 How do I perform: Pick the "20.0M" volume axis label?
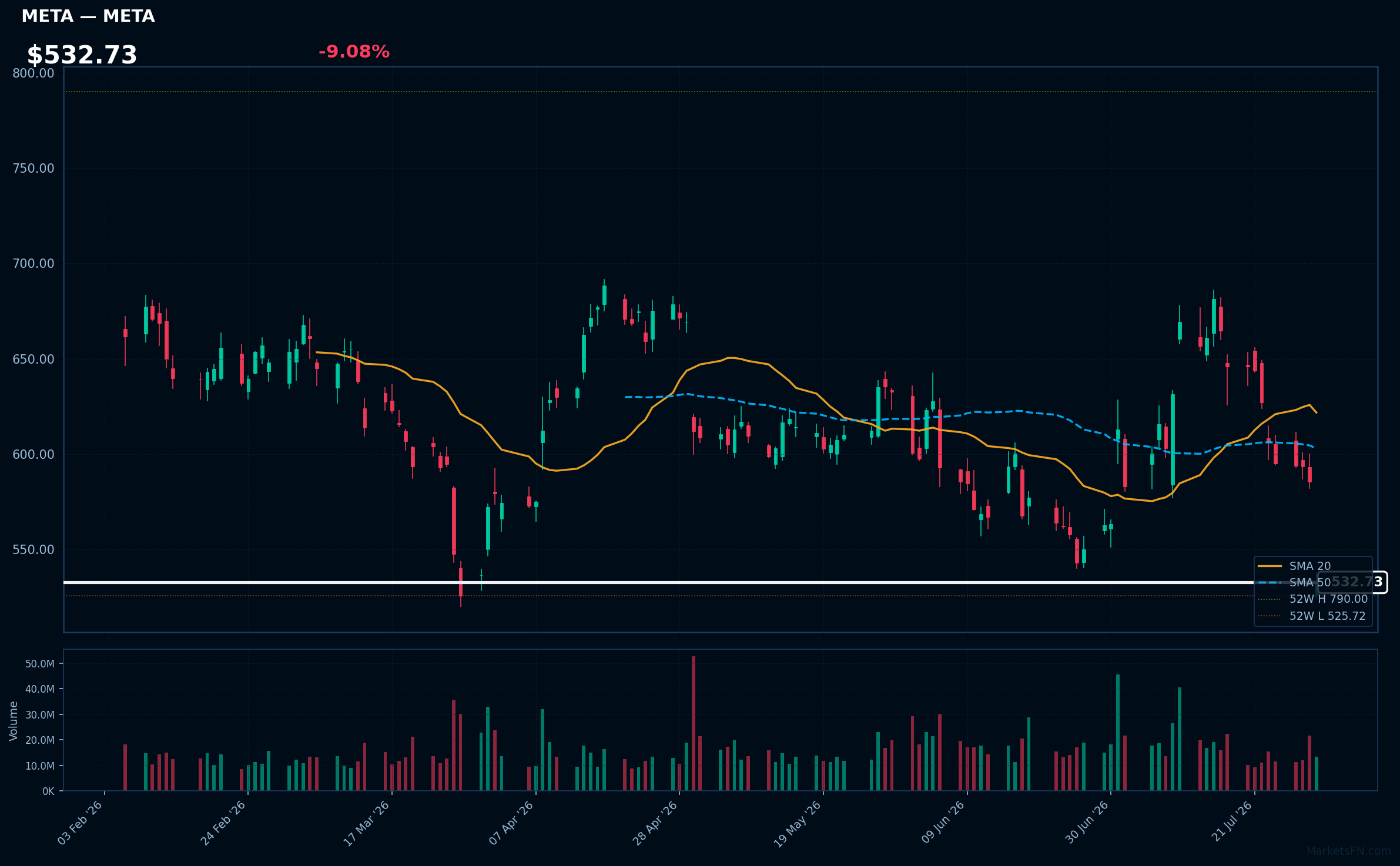tap(40, 740)
